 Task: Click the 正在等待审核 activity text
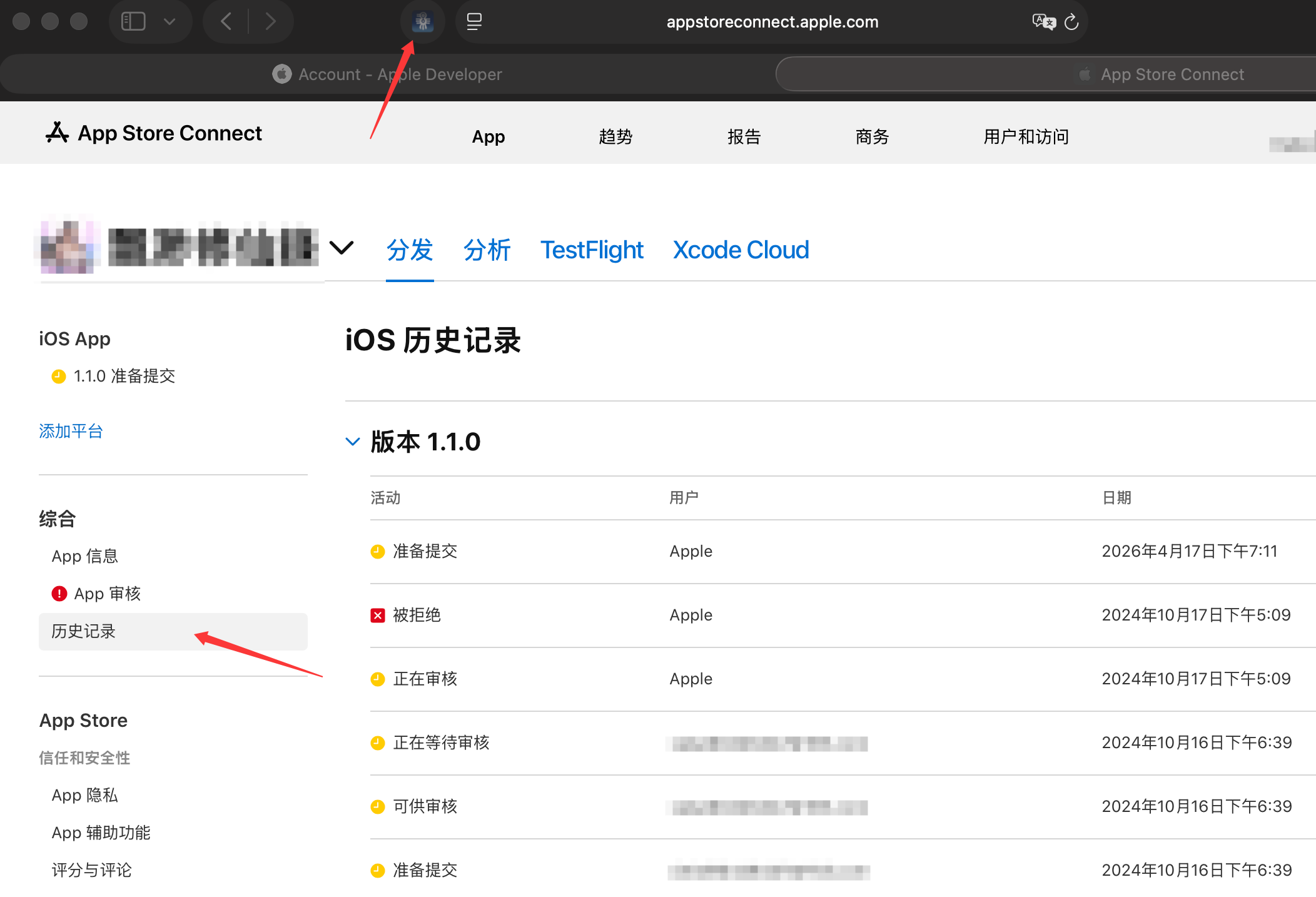point(442,742)
